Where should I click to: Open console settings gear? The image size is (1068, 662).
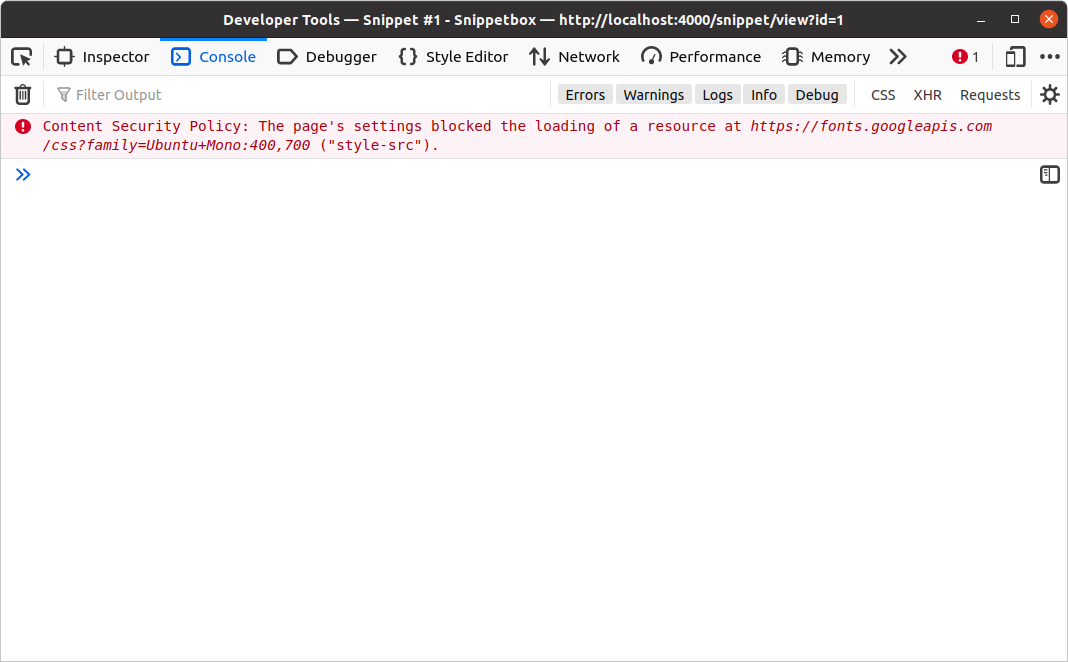tap(1049, 95)
